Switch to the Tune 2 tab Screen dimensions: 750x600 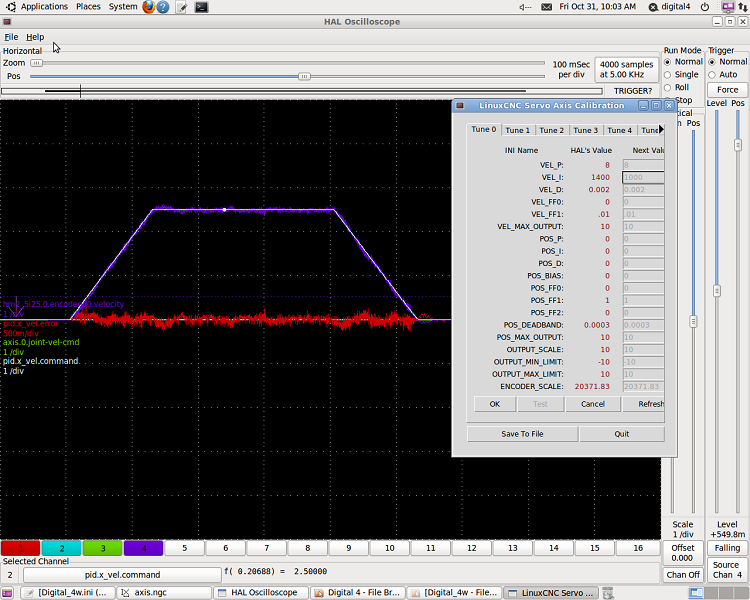tap(551, 130)
